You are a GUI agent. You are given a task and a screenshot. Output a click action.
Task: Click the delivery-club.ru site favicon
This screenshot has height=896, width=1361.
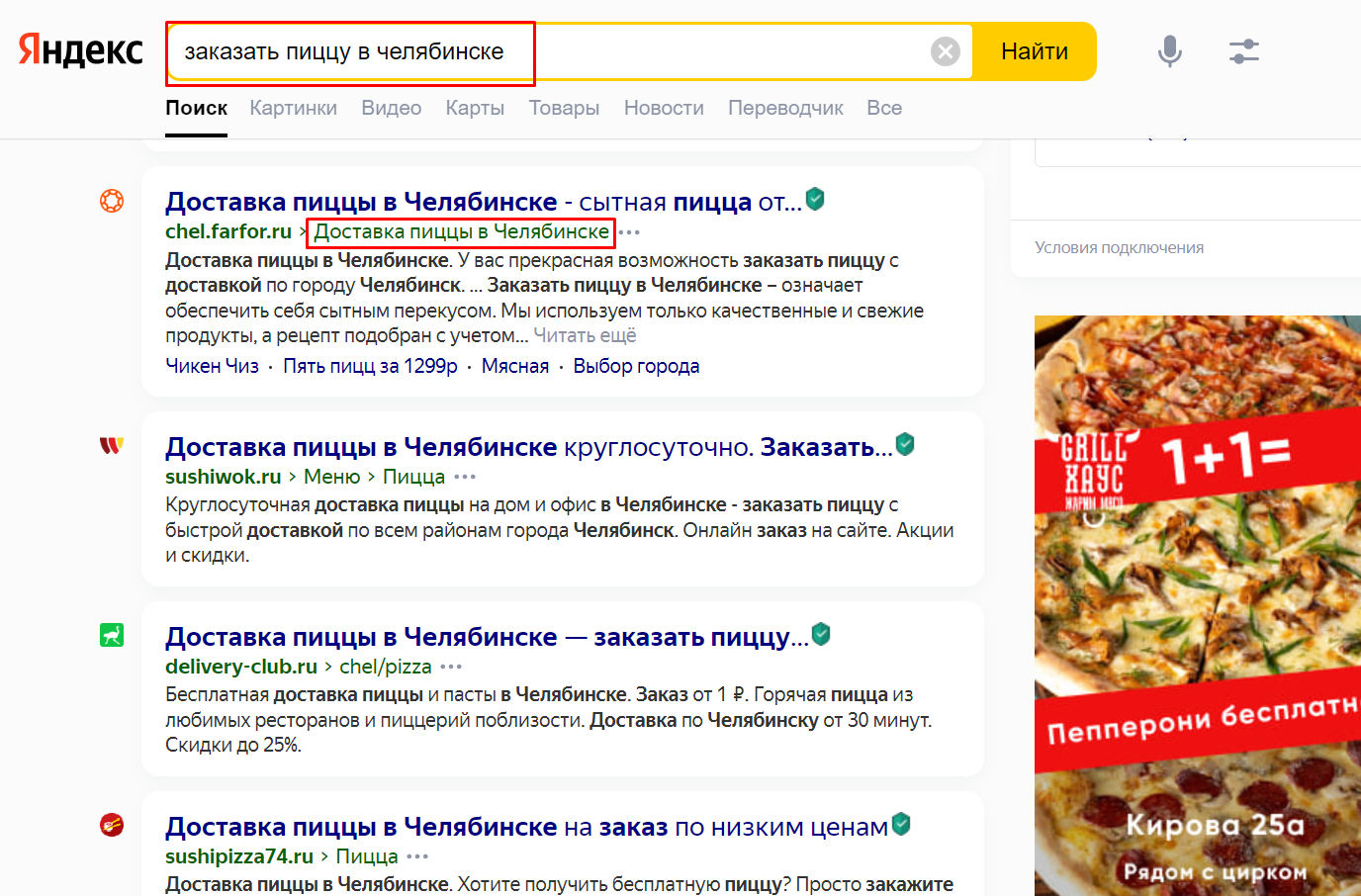(112, 635)
